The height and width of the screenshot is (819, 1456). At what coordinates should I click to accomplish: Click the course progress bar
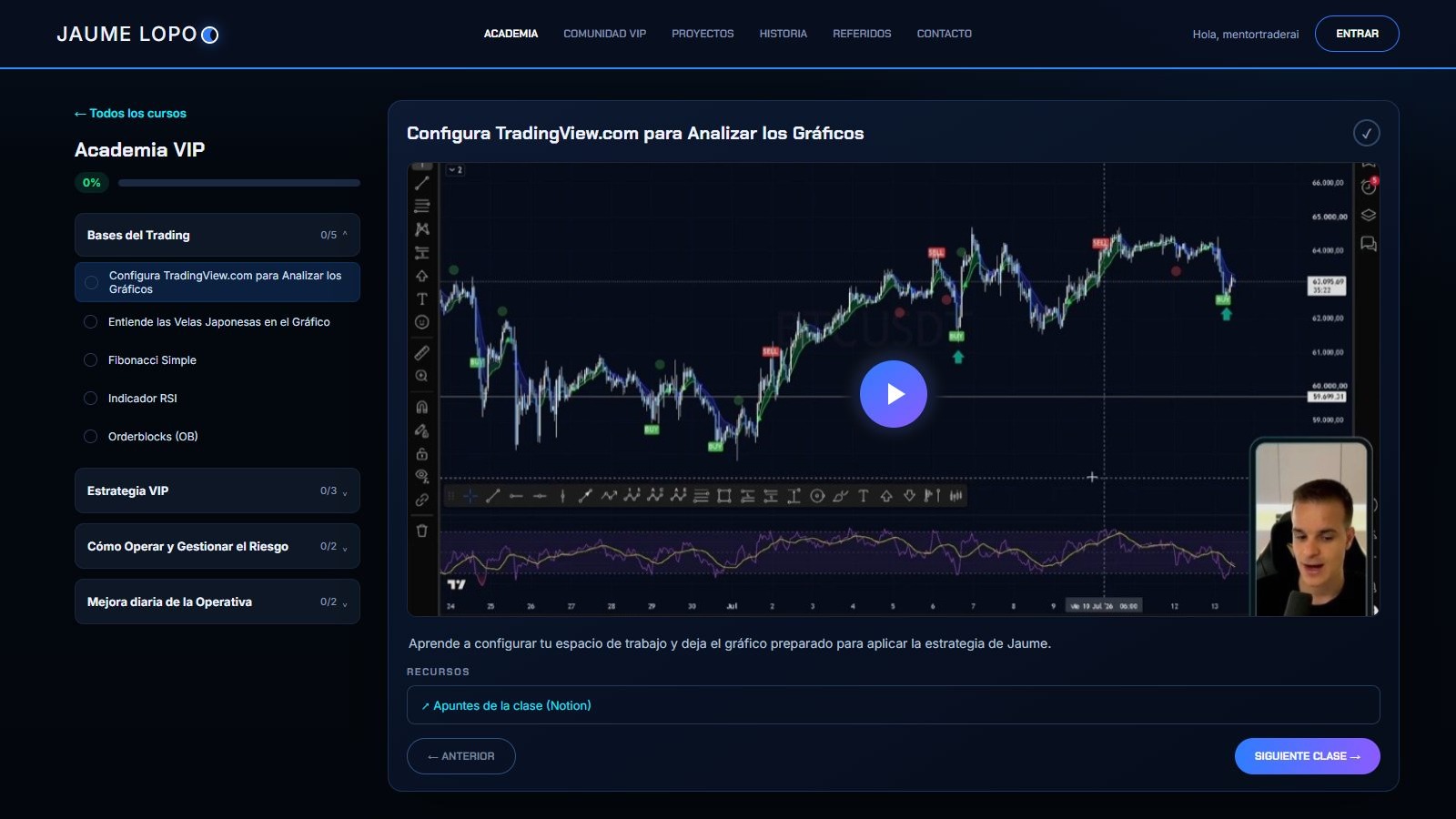tap(239, 183)
